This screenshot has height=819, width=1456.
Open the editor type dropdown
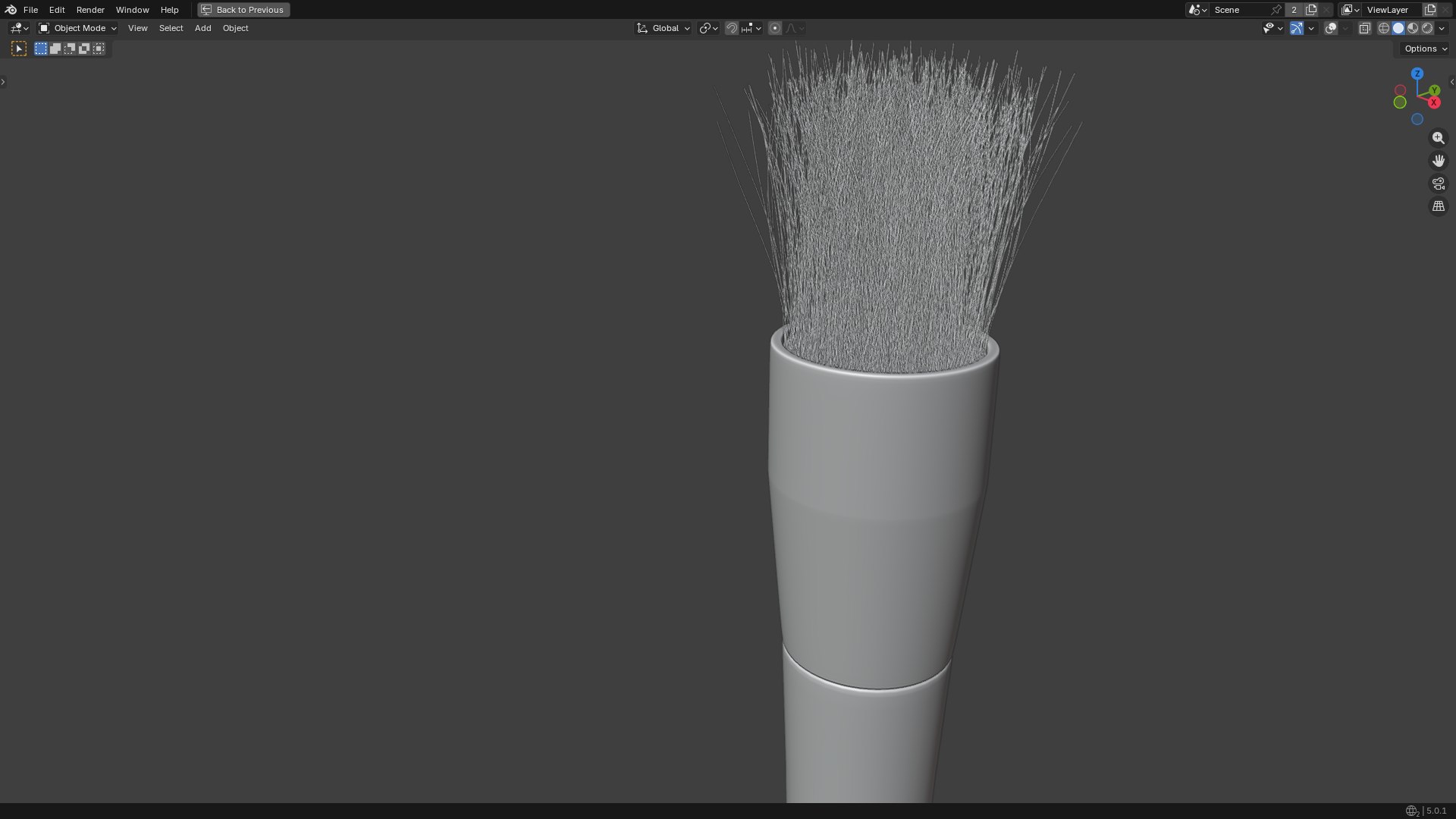(x=19, y=28)
